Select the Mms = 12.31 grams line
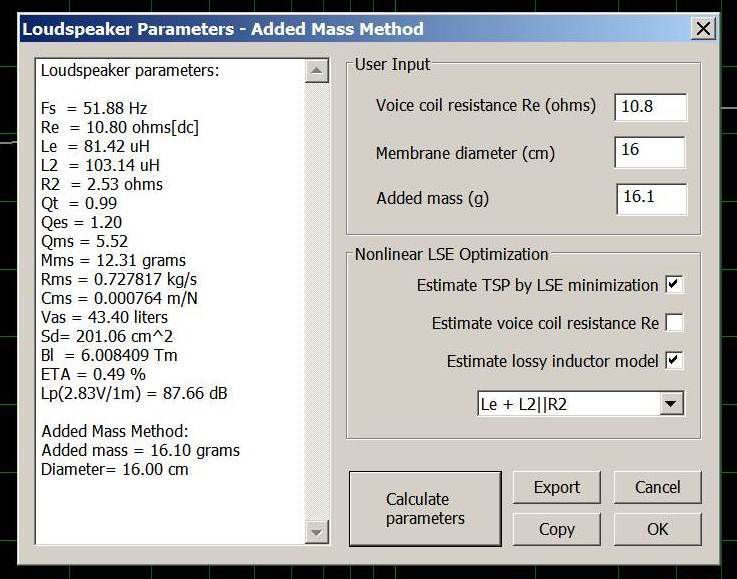 click(x=113, y=260)
